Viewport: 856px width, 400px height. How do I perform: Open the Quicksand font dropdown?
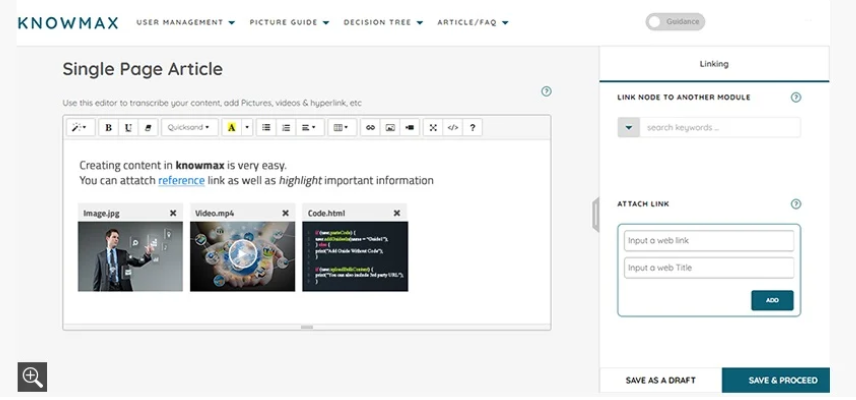click(x=189, y=128)
